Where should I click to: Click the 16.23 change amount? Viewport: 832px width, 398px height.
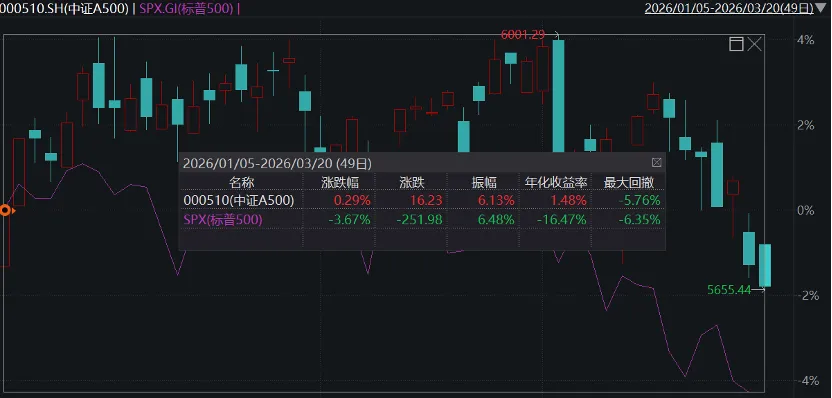click(x=426, y=200)
